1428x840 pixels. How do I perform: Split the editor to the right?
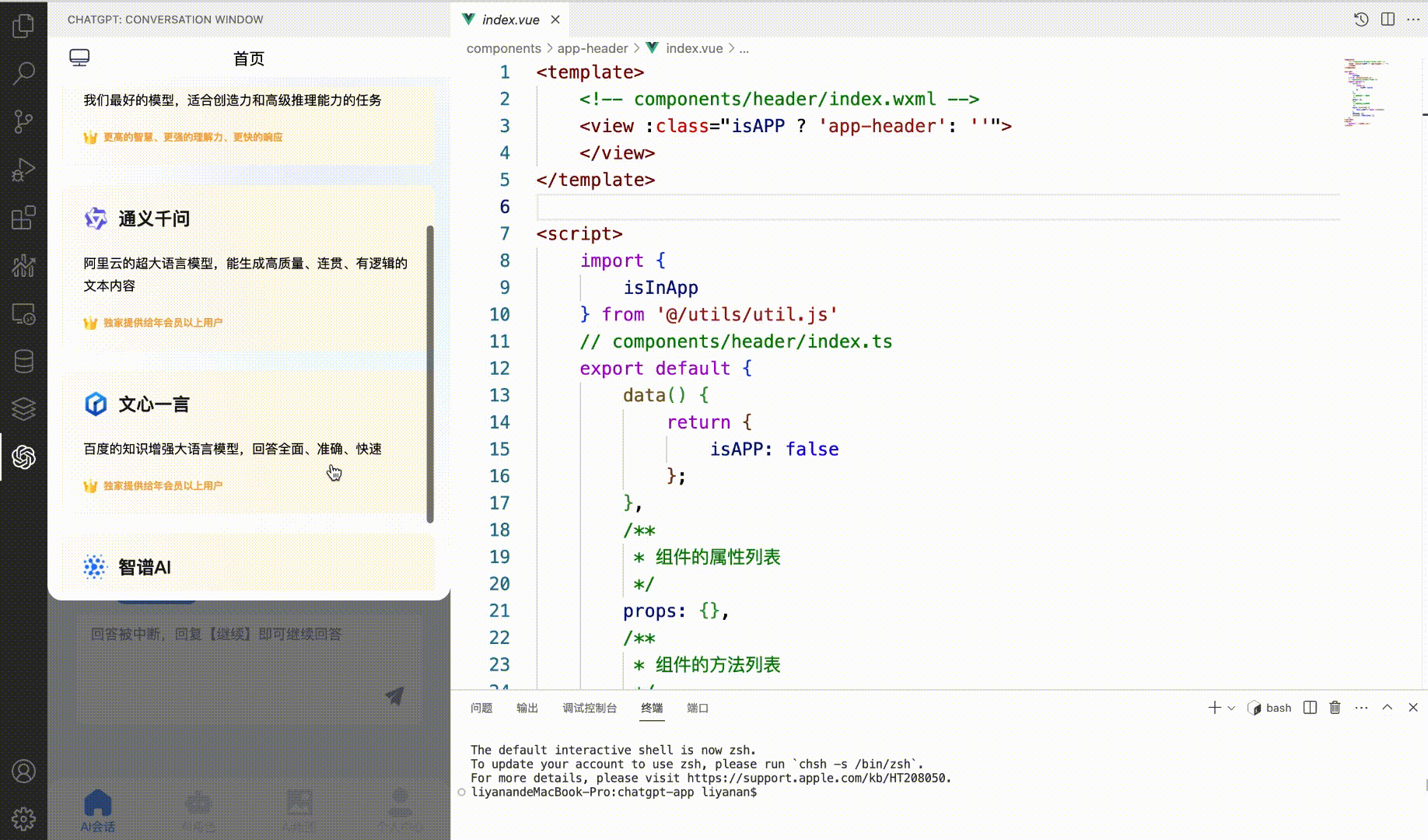click(1388, 19)
